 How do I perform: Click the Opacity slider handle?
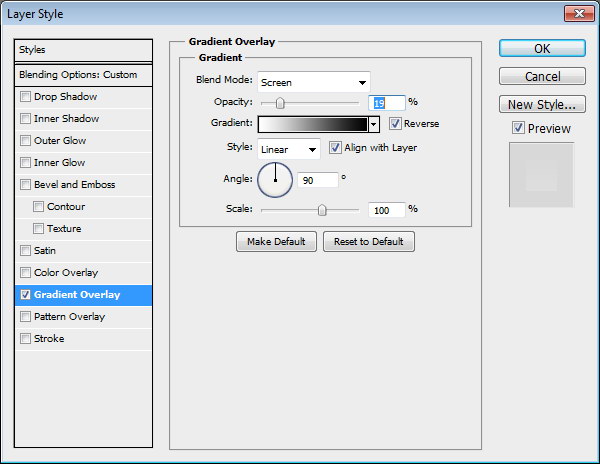coord(280,103)
